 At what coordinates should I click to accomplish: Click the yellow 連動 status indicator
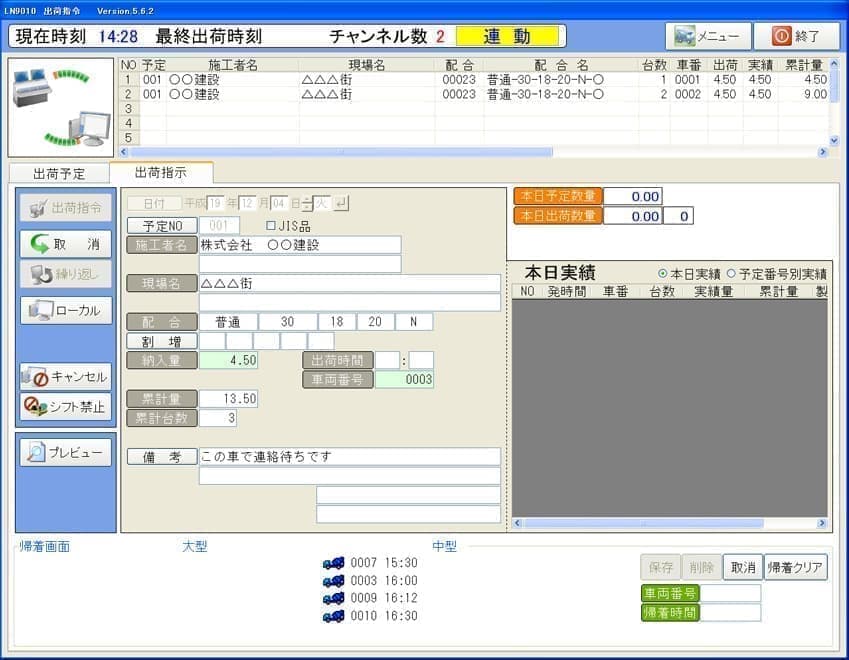[507, 36]
